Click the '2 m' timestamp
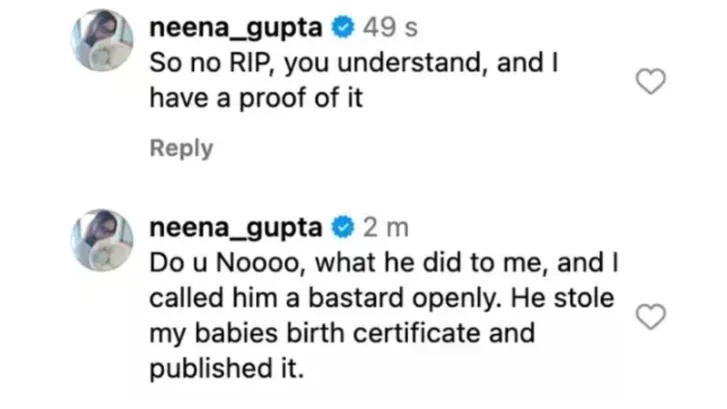 pyautogui.click(x=385, y=228)
